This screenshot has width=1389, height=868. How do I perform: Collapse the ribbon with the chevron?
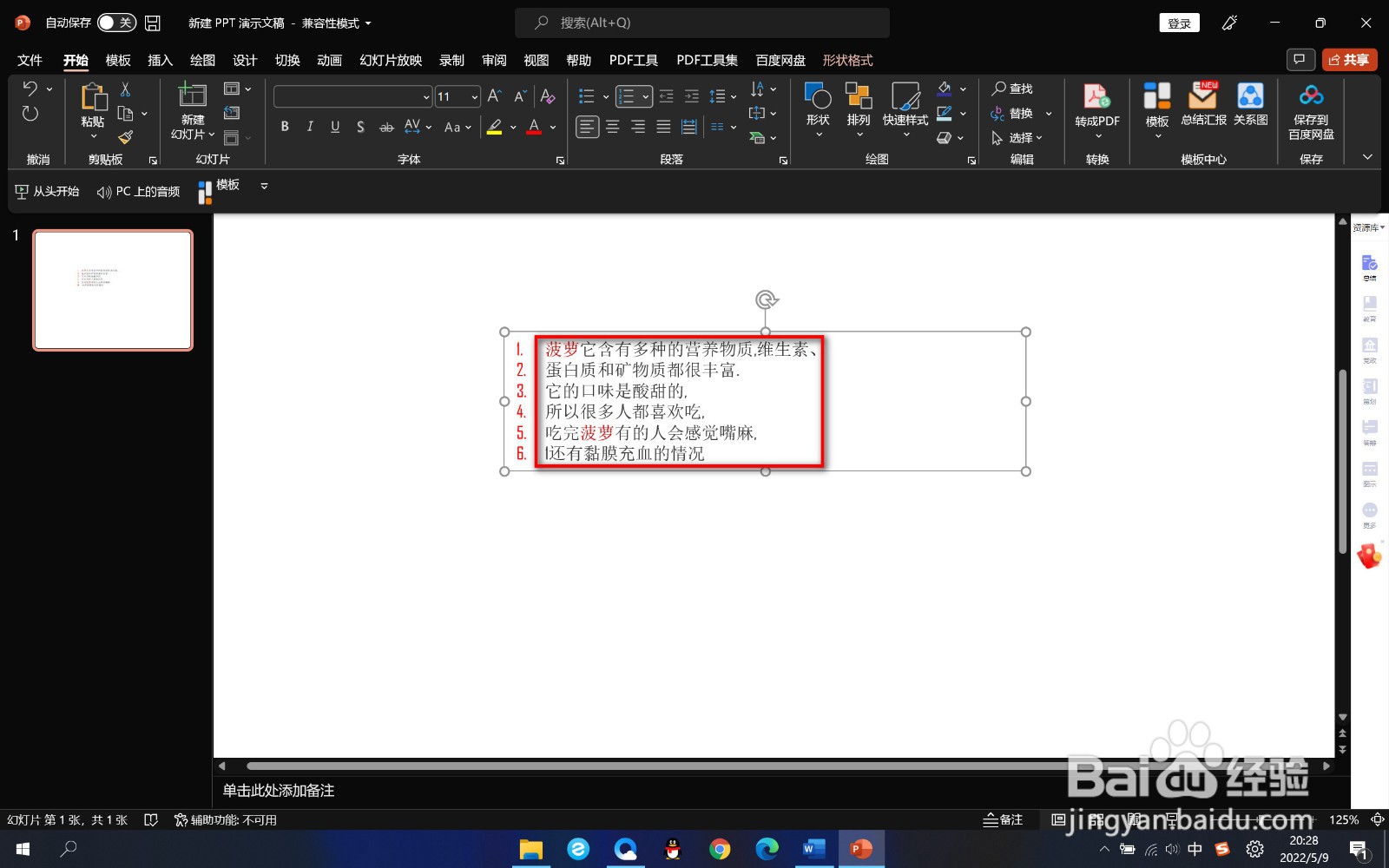[1367, 157]
